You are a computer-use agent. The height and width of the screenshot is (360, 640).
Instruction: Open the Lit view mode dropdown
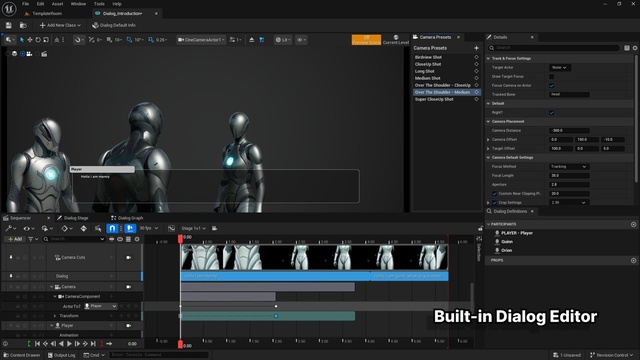pos(283,40)
